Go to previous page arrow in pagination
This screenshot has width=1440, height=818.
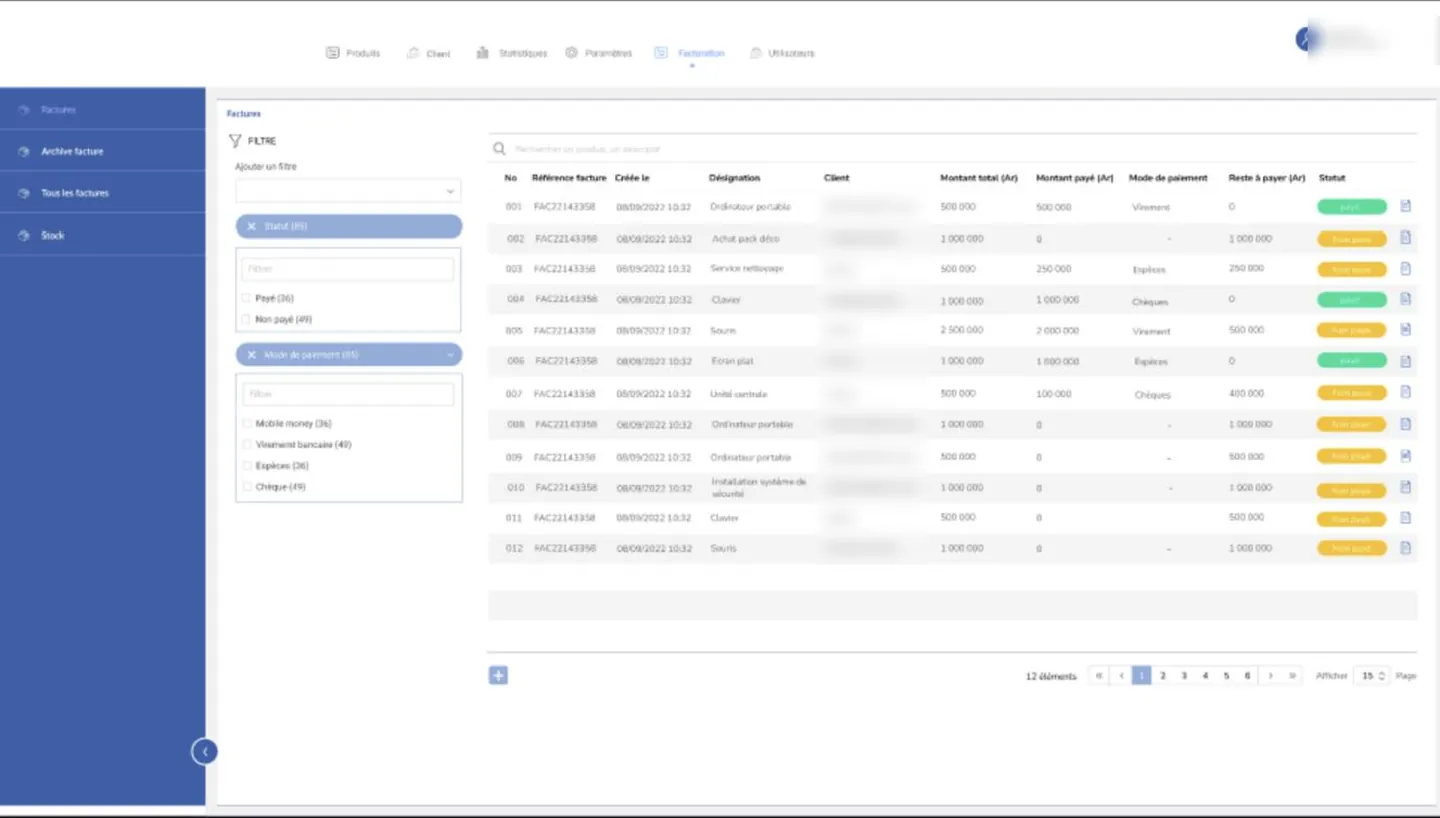[1121, 676]
